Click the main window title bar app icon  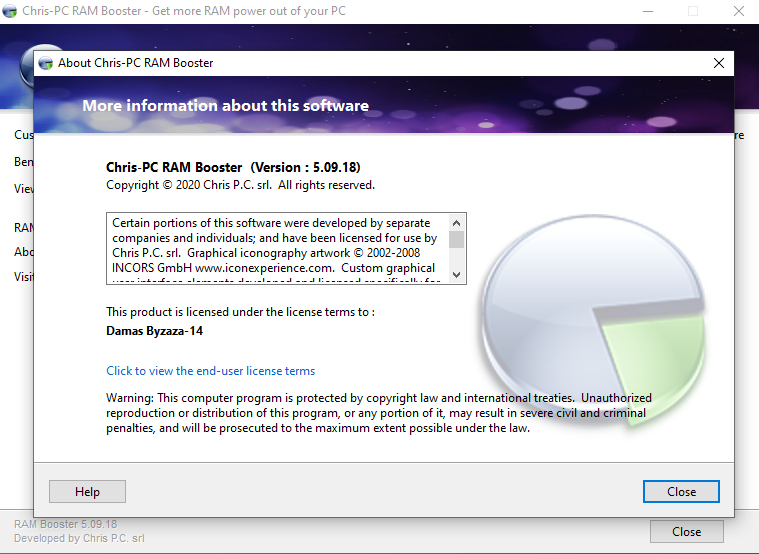[x=10, y=11]
